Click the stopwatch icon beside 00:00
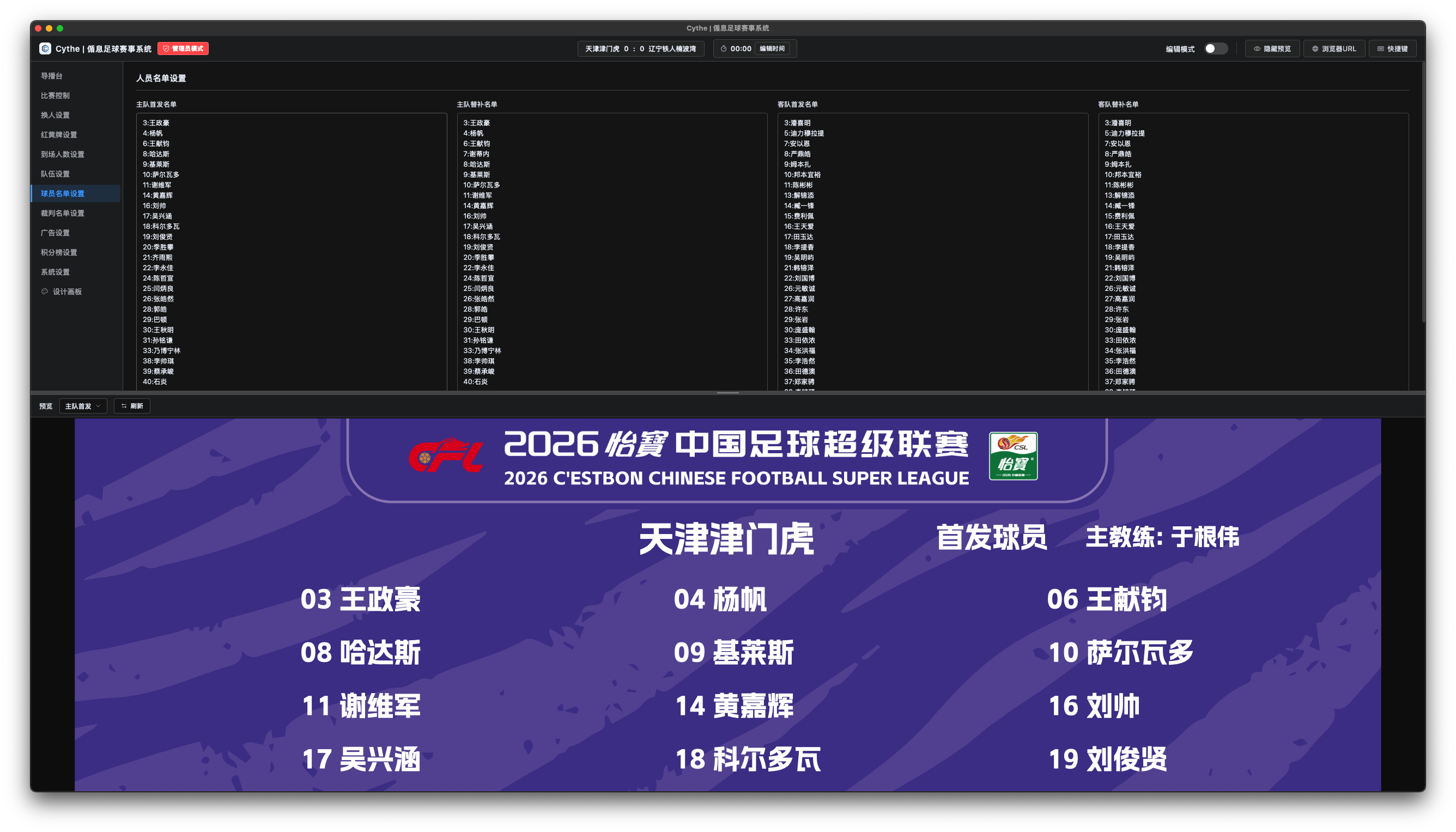The width and height of the screenshot is (1456, 832). [x=724, y=48]
